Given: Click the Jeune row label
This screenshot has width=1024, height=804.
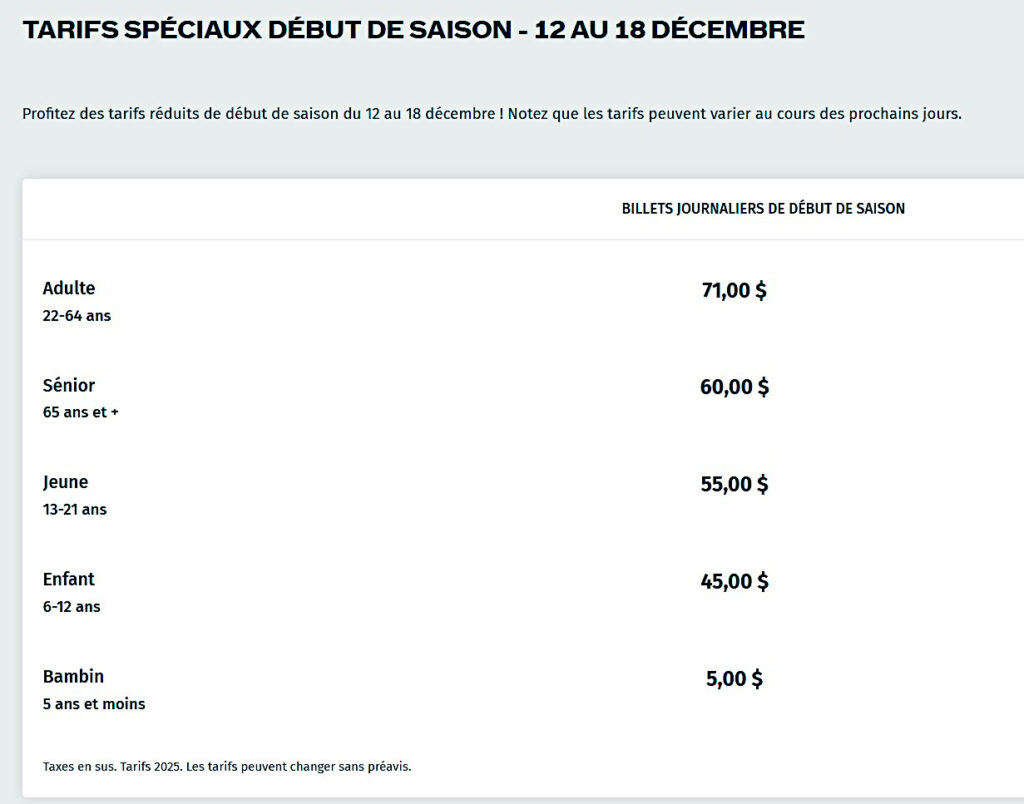Looking at the screenshot, I should 65,482.
